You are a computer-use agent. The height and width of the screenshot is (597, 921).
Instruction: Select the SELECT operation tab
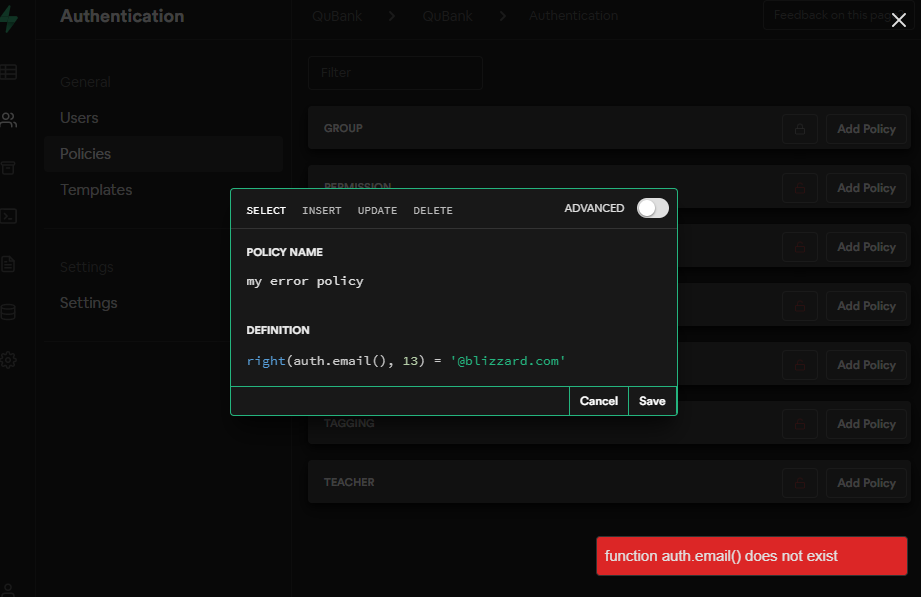[x=266, y=210]
